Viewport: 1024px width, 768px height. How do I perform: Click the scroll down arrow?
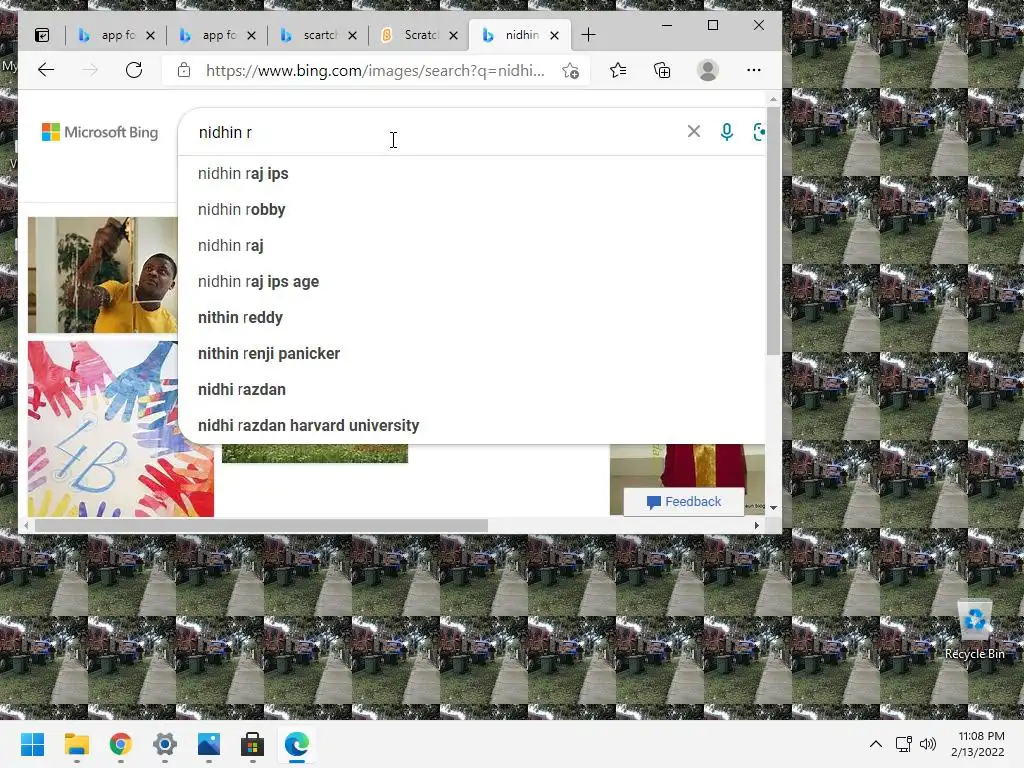coord(773,507)
